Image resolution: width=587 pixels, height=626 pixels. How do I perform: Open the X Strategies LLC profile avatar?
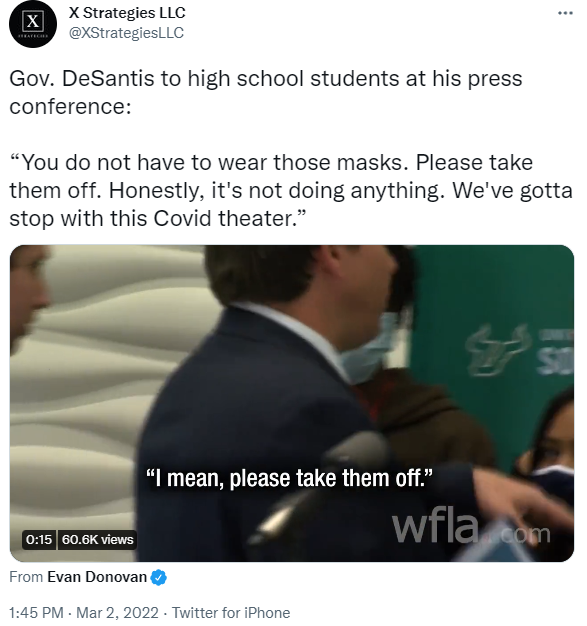click(x=33, y=24)
